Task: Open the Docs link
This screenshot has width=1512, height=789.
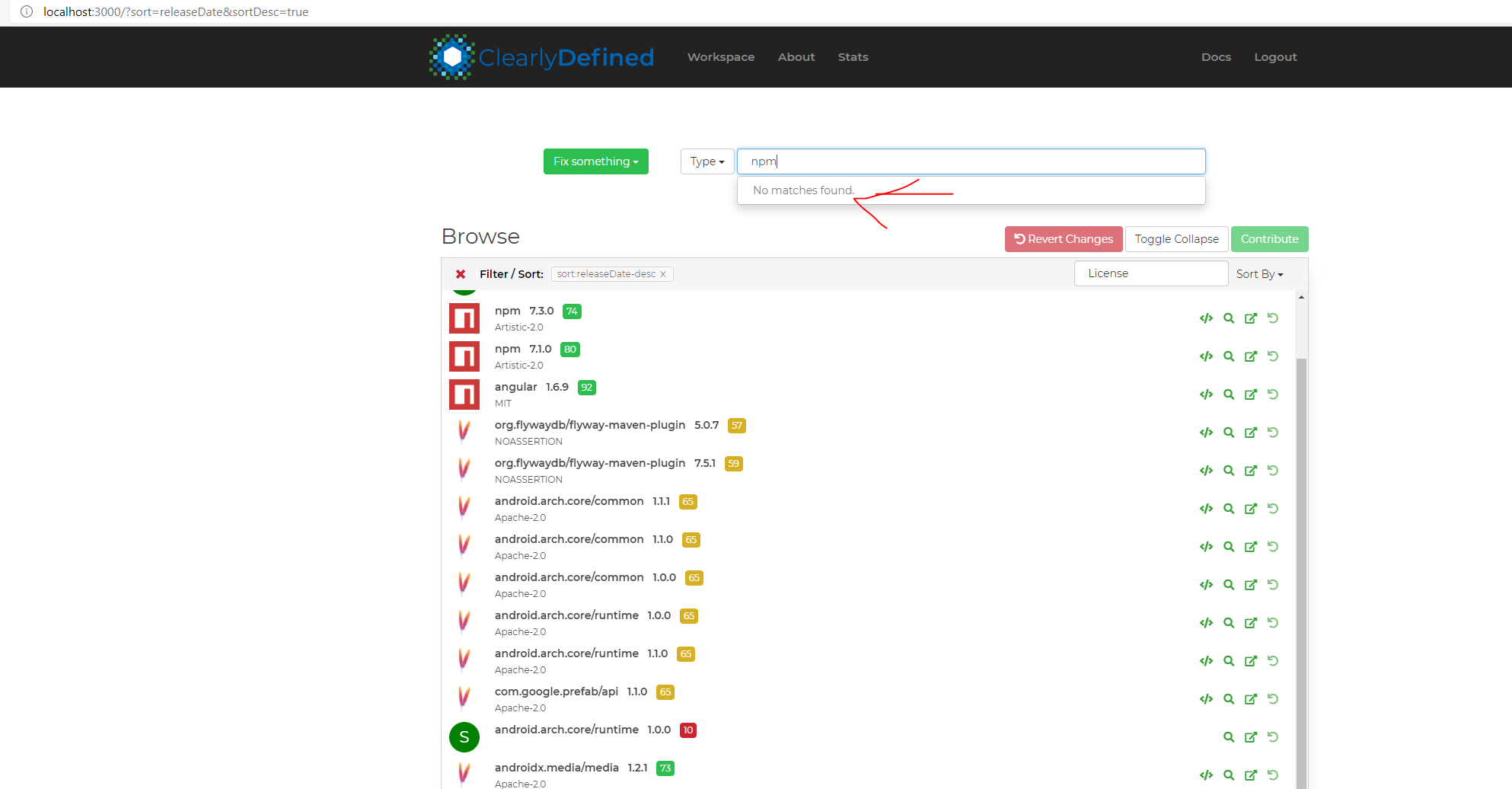Action: click(1216, 57)
